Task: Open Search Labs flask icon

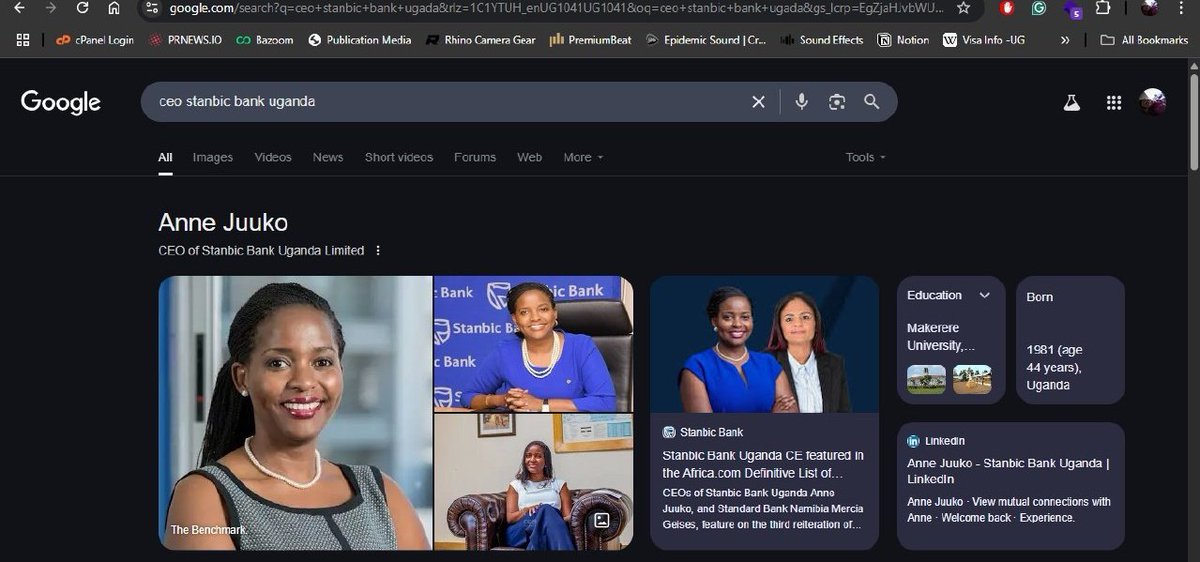Action: point(1072,102)
